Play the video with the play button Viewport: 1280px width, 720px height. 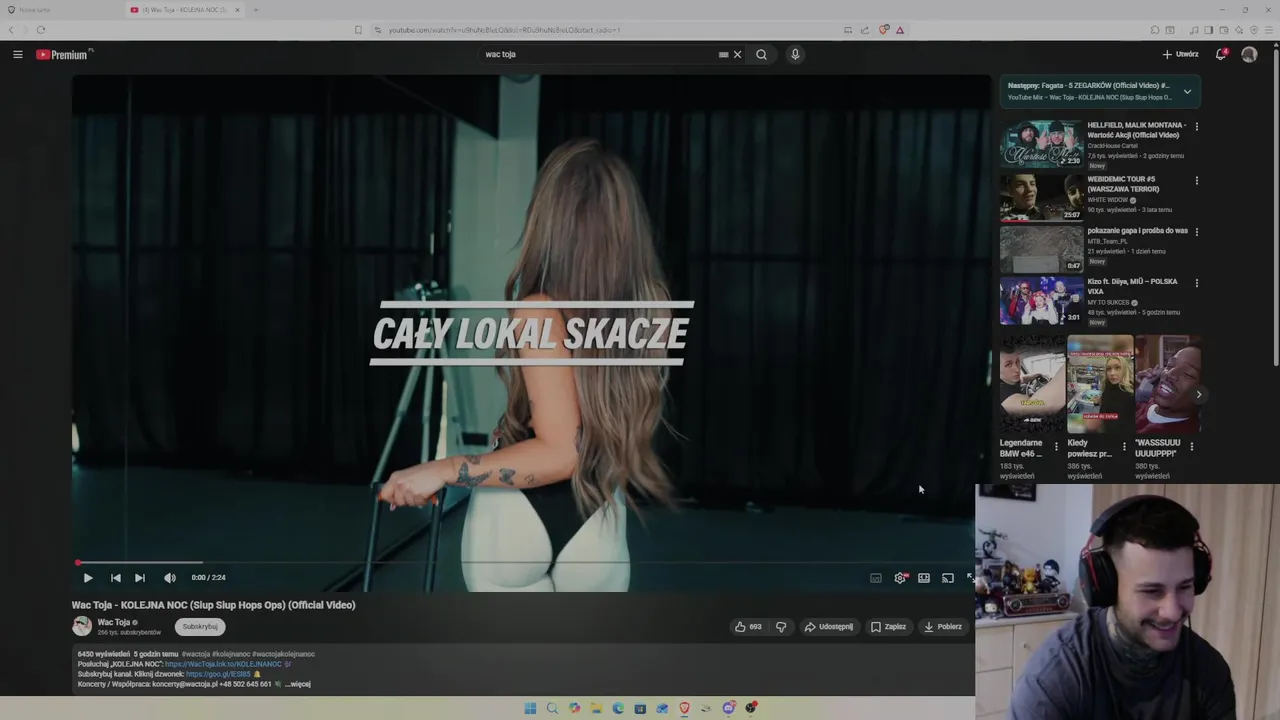point(88,578)
